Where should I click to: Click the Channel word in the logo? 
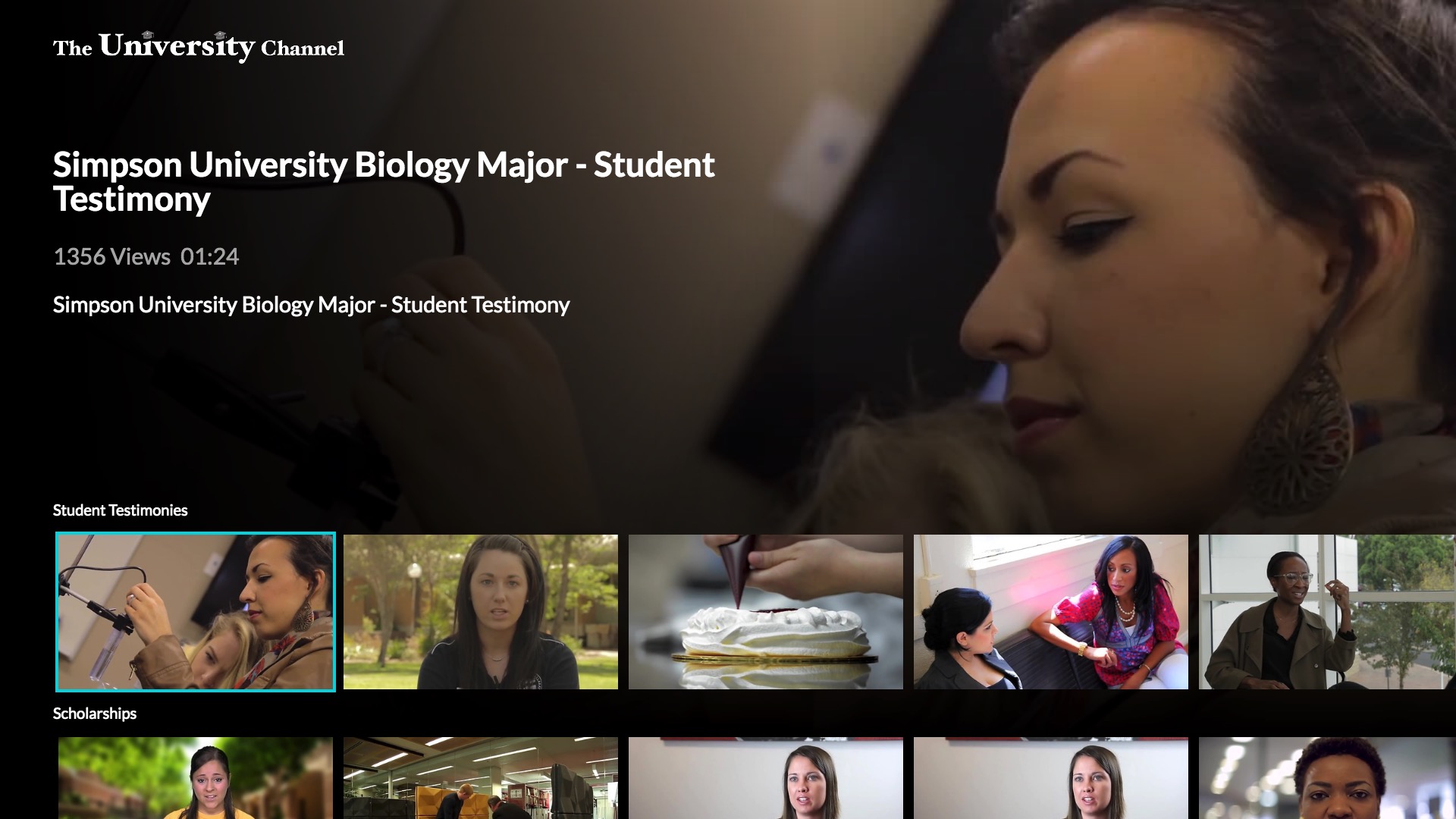303,49
